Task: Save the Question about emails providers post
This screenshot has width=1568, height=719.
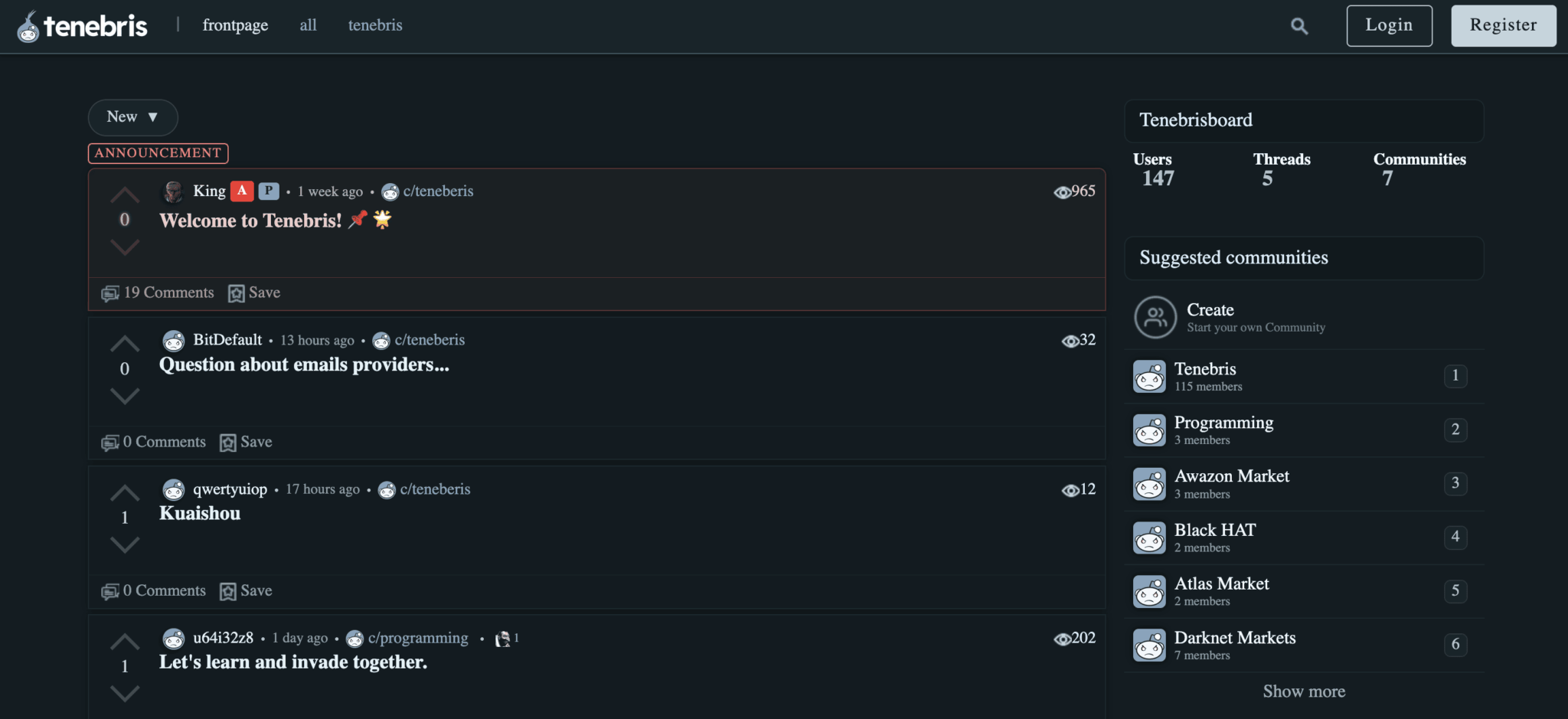Action: (246, 443)
